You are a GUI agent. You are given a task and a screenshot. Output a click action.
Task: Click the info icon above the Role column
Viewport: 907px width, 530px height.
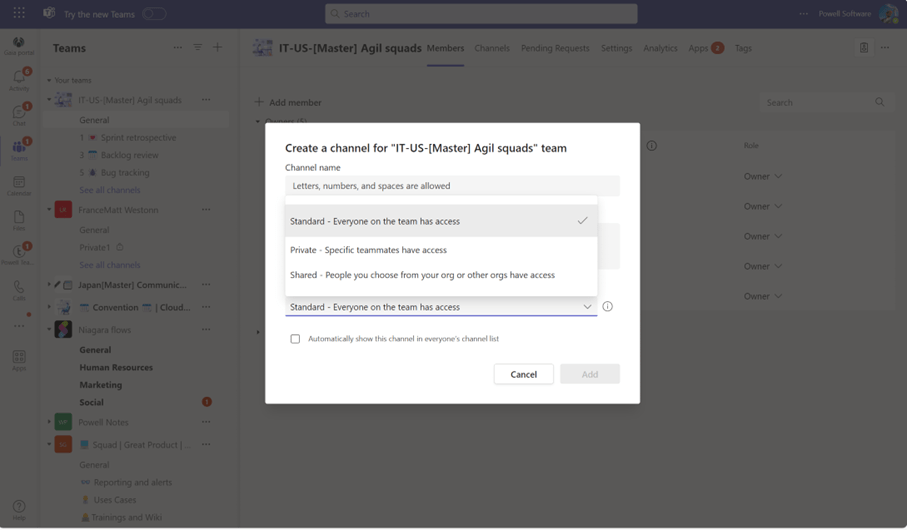652,146
